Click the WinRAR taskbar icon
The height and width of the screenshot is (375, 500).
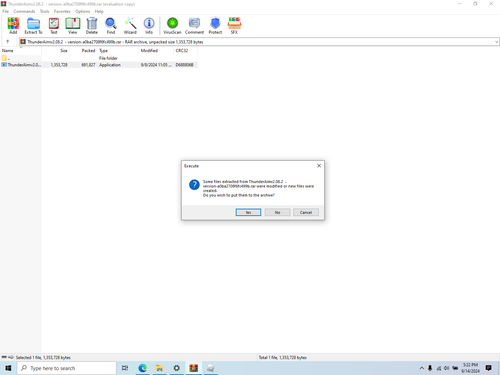coord(194,368)
